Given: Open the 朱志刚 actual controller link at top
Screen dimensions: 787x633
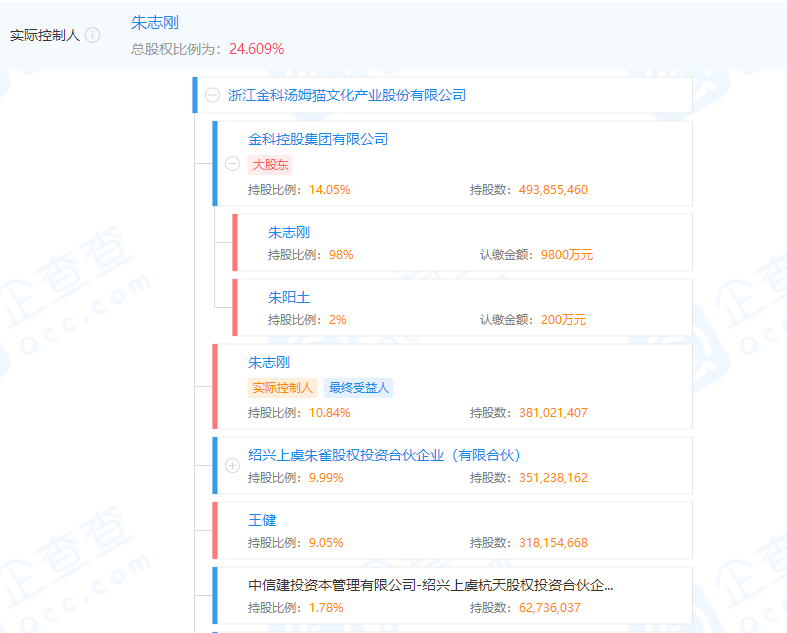Looking at the screenshot, I should coord(155,23).
